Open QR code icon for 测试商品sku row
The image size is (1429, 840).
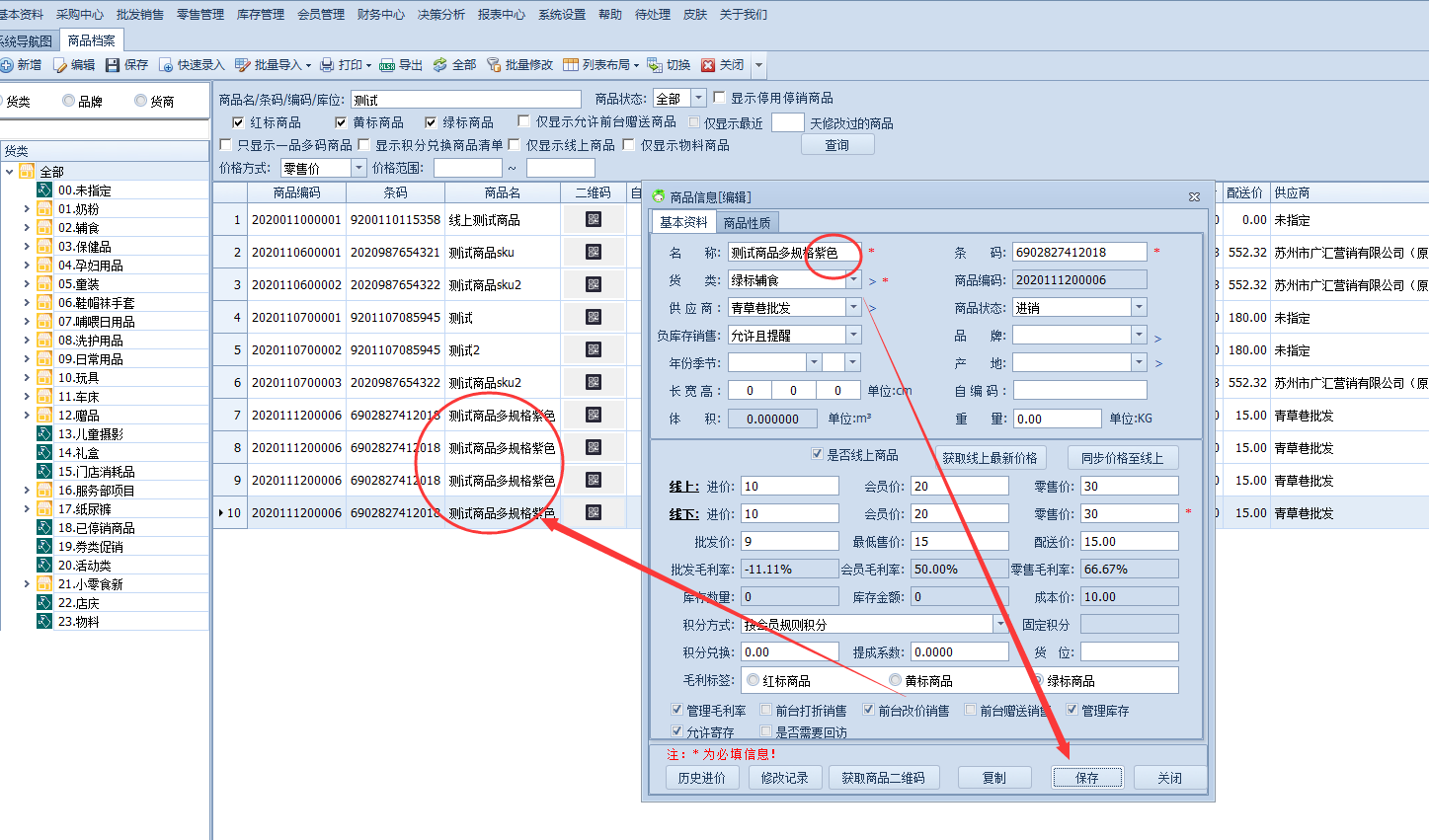tap(594, 252)
